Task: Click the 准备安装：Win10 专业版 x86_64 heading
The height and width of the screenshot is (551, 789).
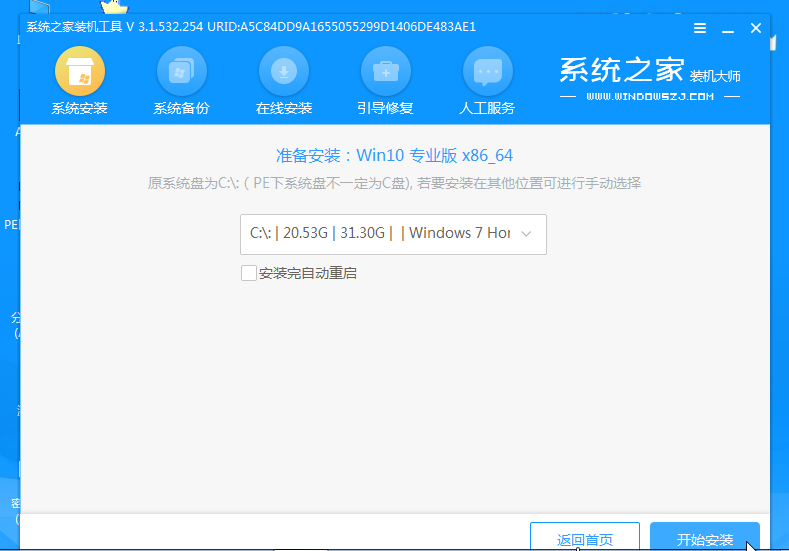Action: coord(394,156)
